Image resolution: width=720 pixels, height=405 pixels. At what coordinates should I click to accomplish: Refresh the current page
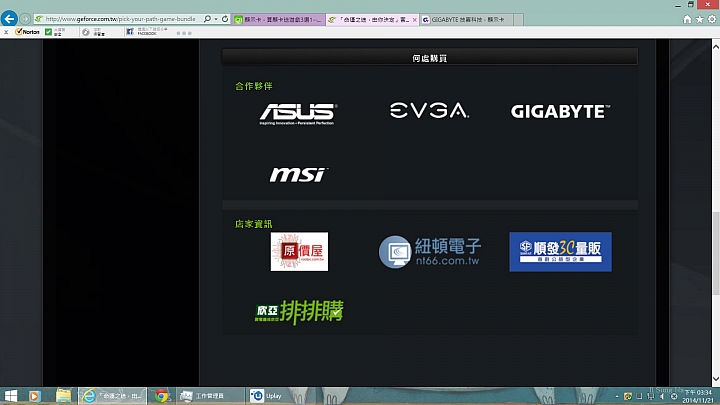225,19
